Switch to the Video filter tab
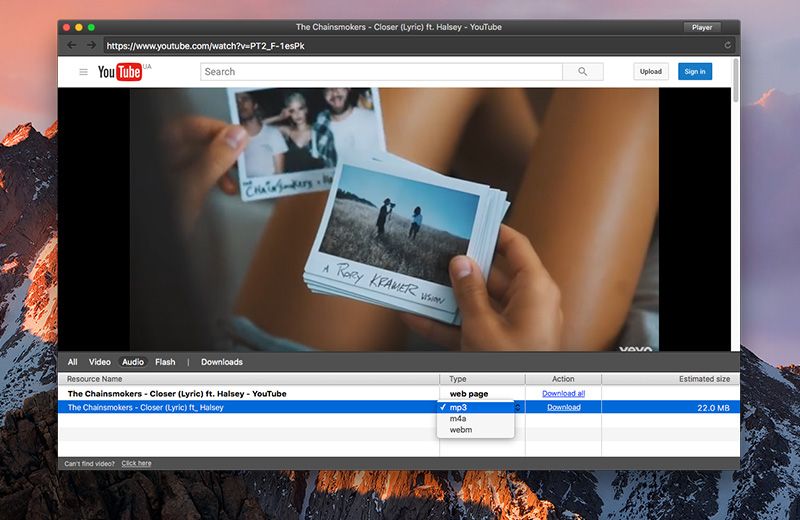This screenshot has height=520, width=800. 99,362
